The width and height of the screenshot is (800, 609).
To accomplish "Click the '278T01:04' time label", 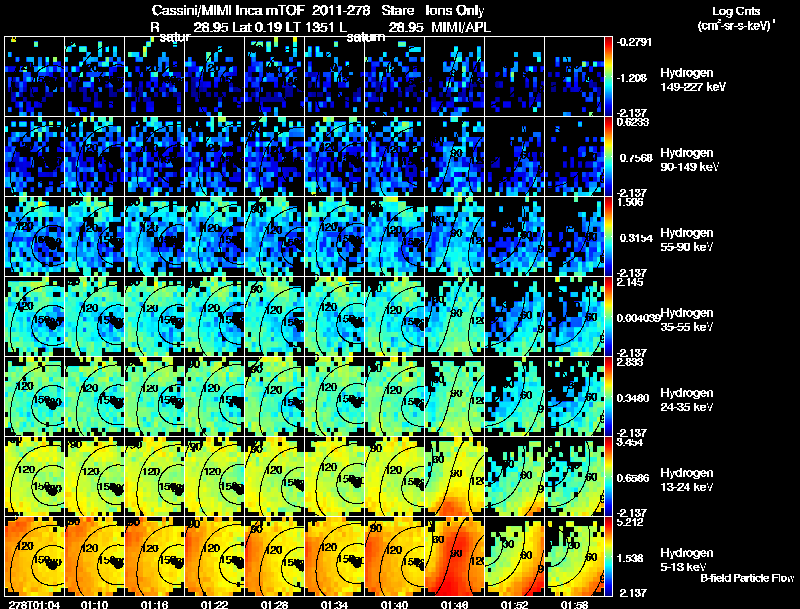I will coord(35,604).
